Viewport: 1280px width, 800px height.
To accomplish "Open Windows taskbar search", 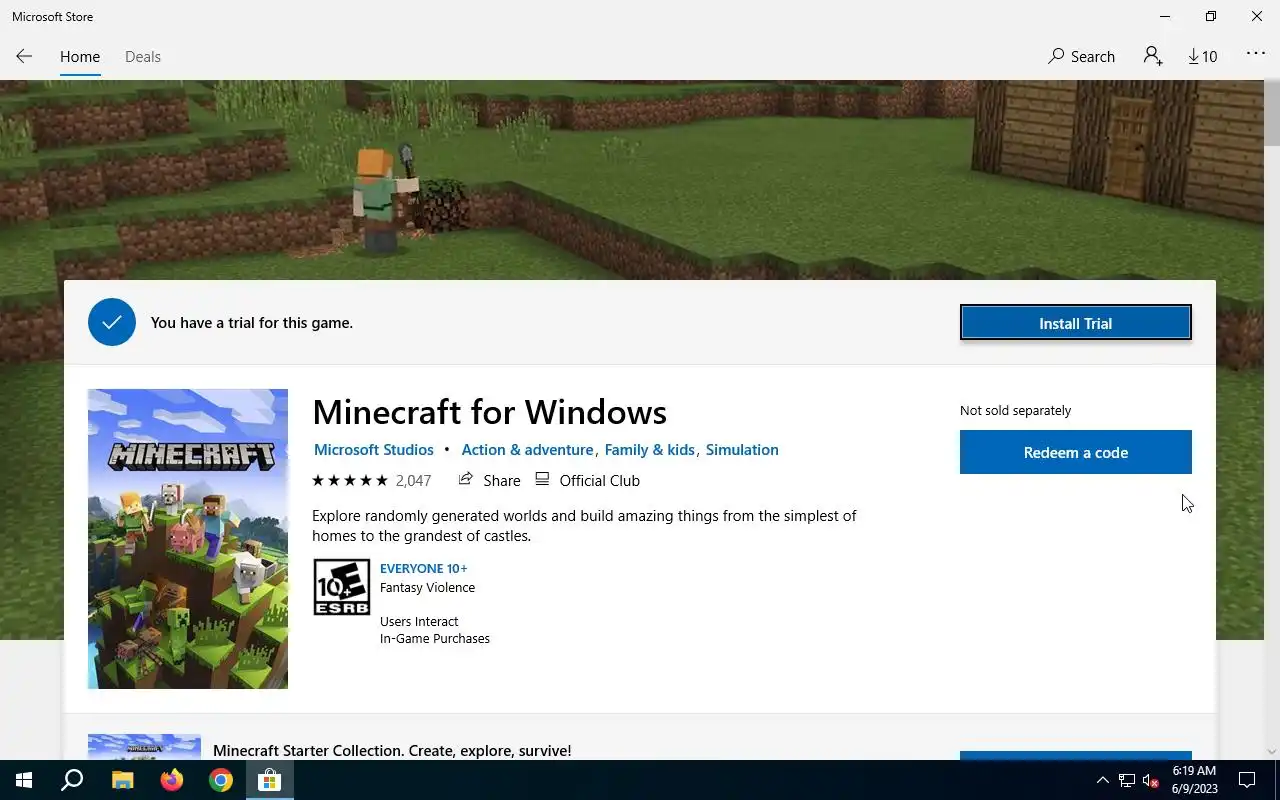I will click(x=72, y=780).
